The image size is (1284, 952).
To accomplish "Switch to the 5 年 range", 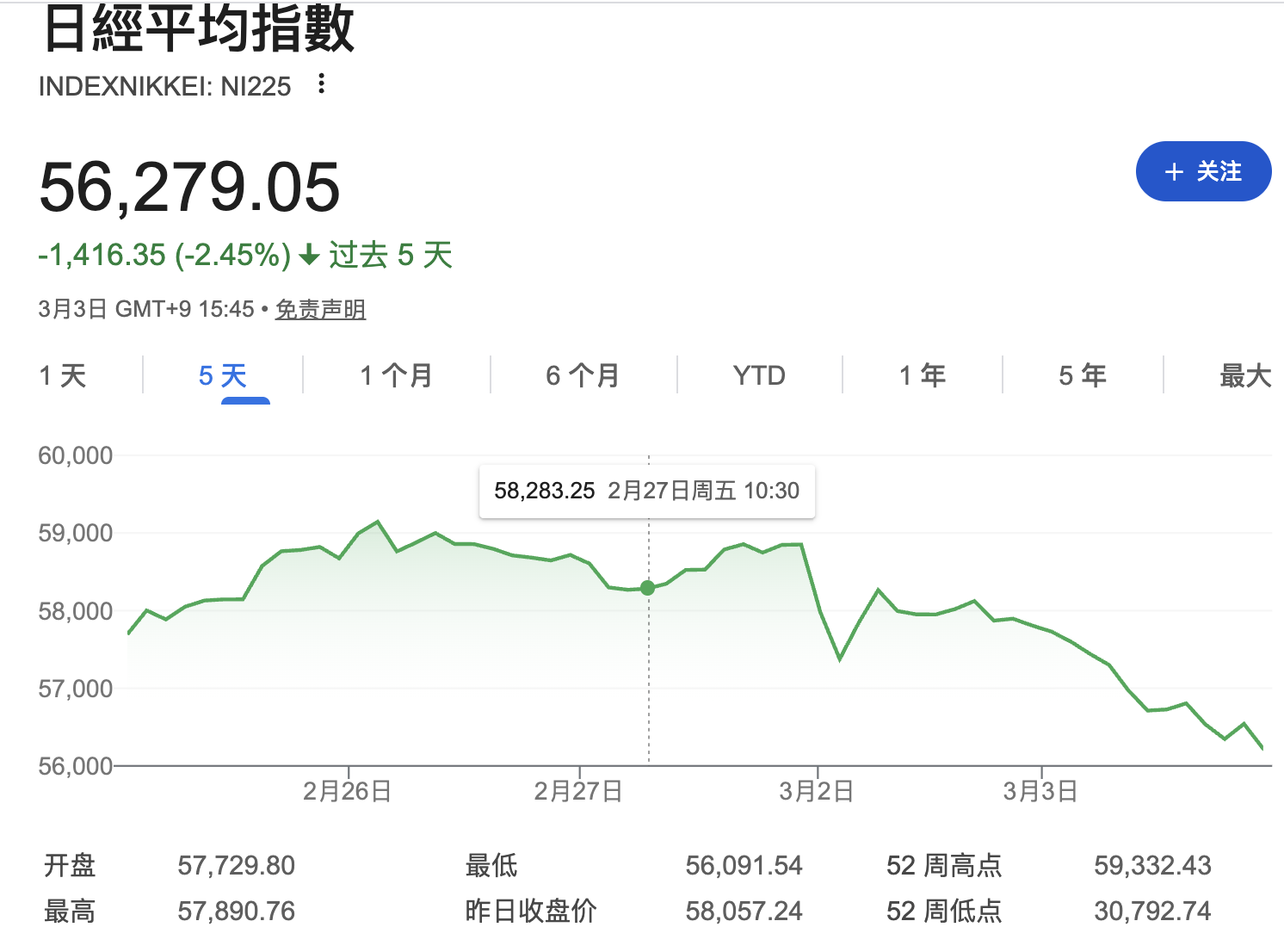I will [1082, 376].
